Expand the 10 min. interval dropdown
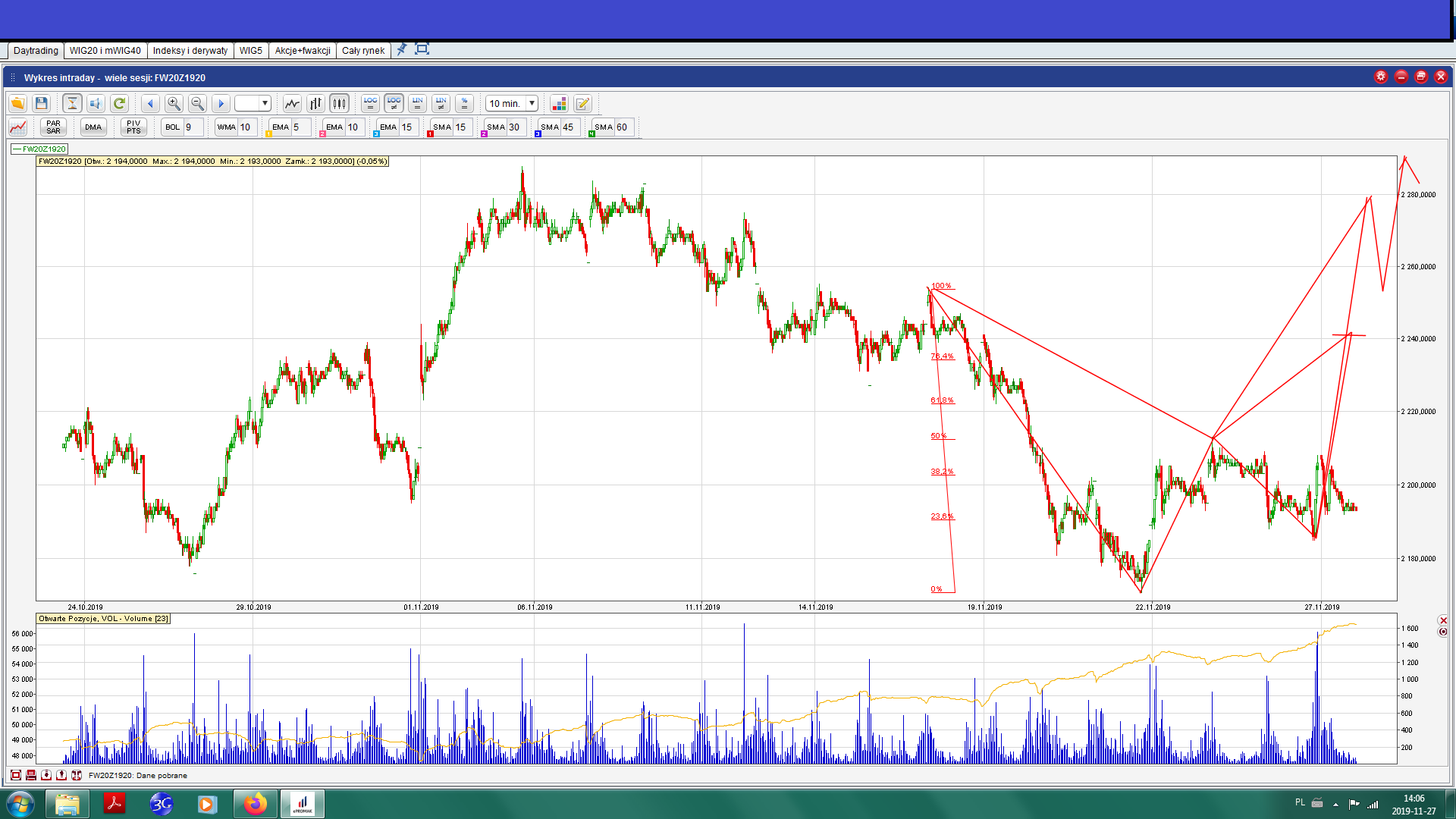 pyautogui.click(x=532, y=104)
